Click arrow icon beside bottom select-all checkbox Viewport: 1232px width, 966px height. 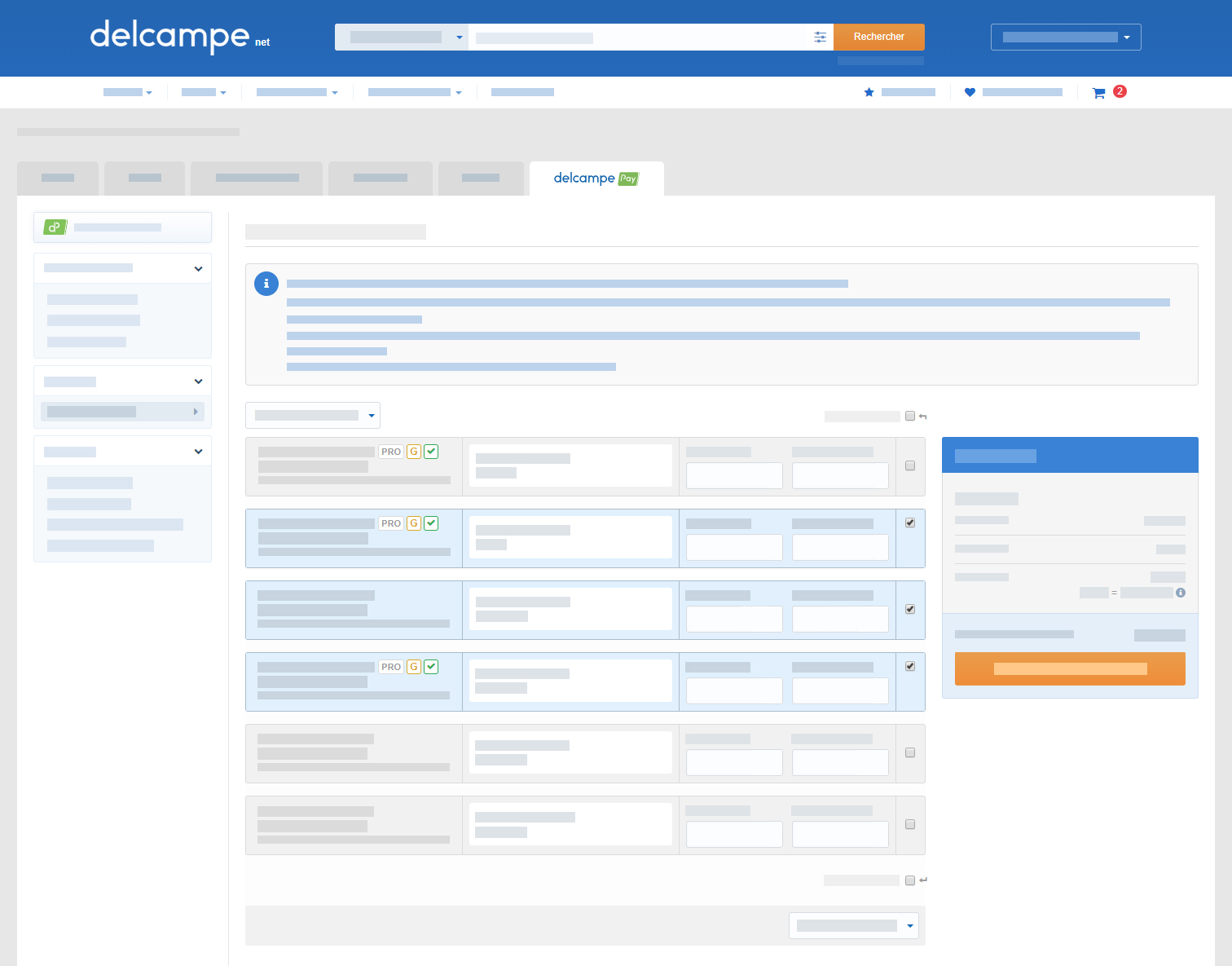pyautogui.click(x=923, y=880)
